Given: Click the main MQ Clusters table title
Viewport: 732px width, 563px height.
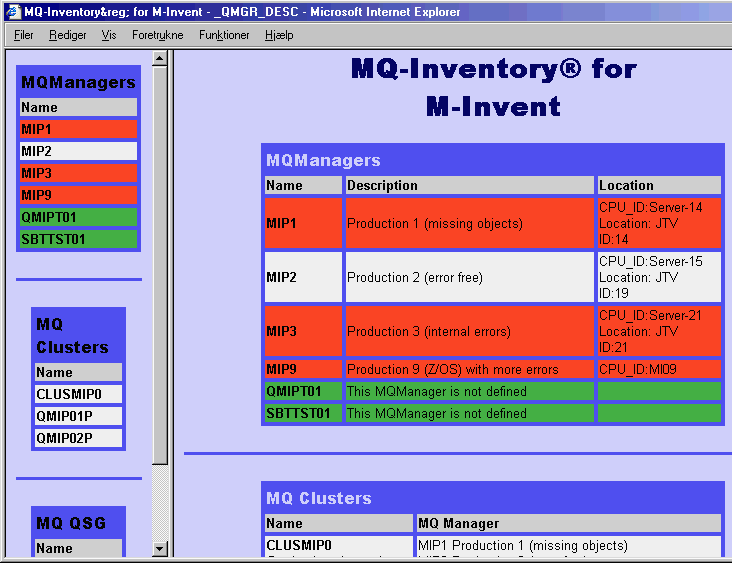Looking at the screenshot, I should 319,498.
